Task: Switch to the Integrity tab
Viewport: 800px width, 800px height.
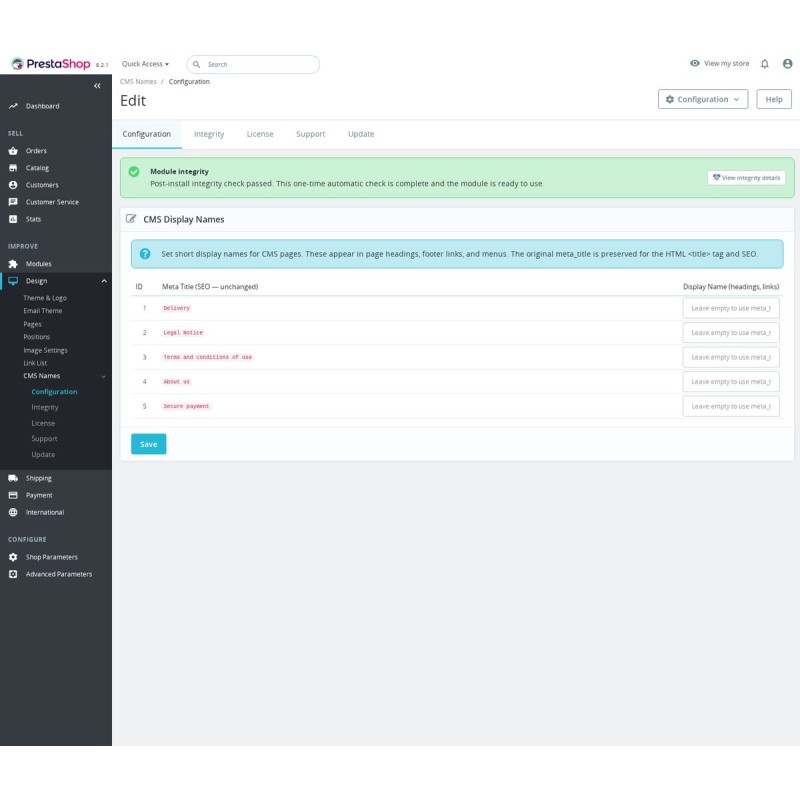Action: [209, 134]
